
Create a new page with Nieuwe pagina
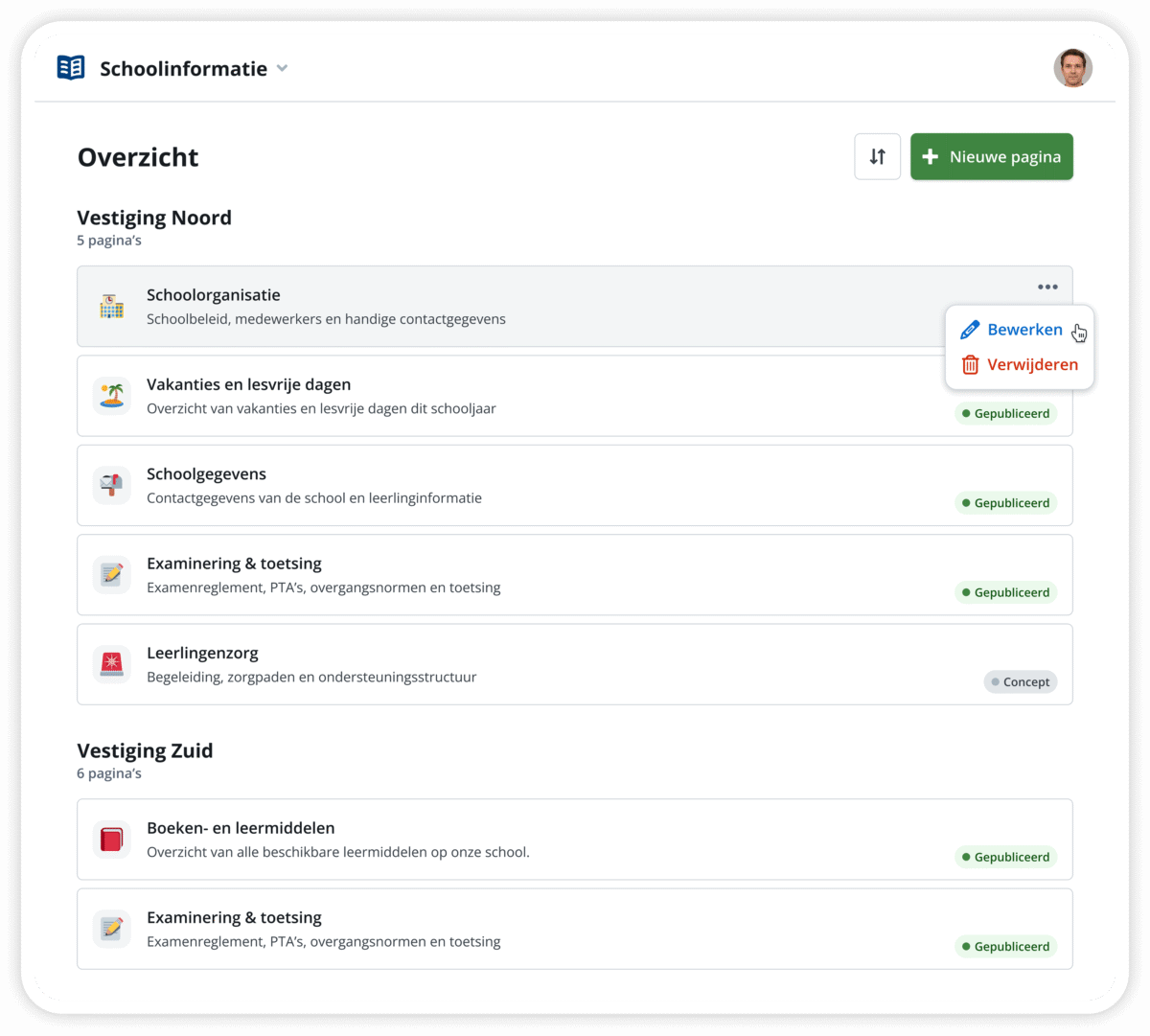[991, 156]
